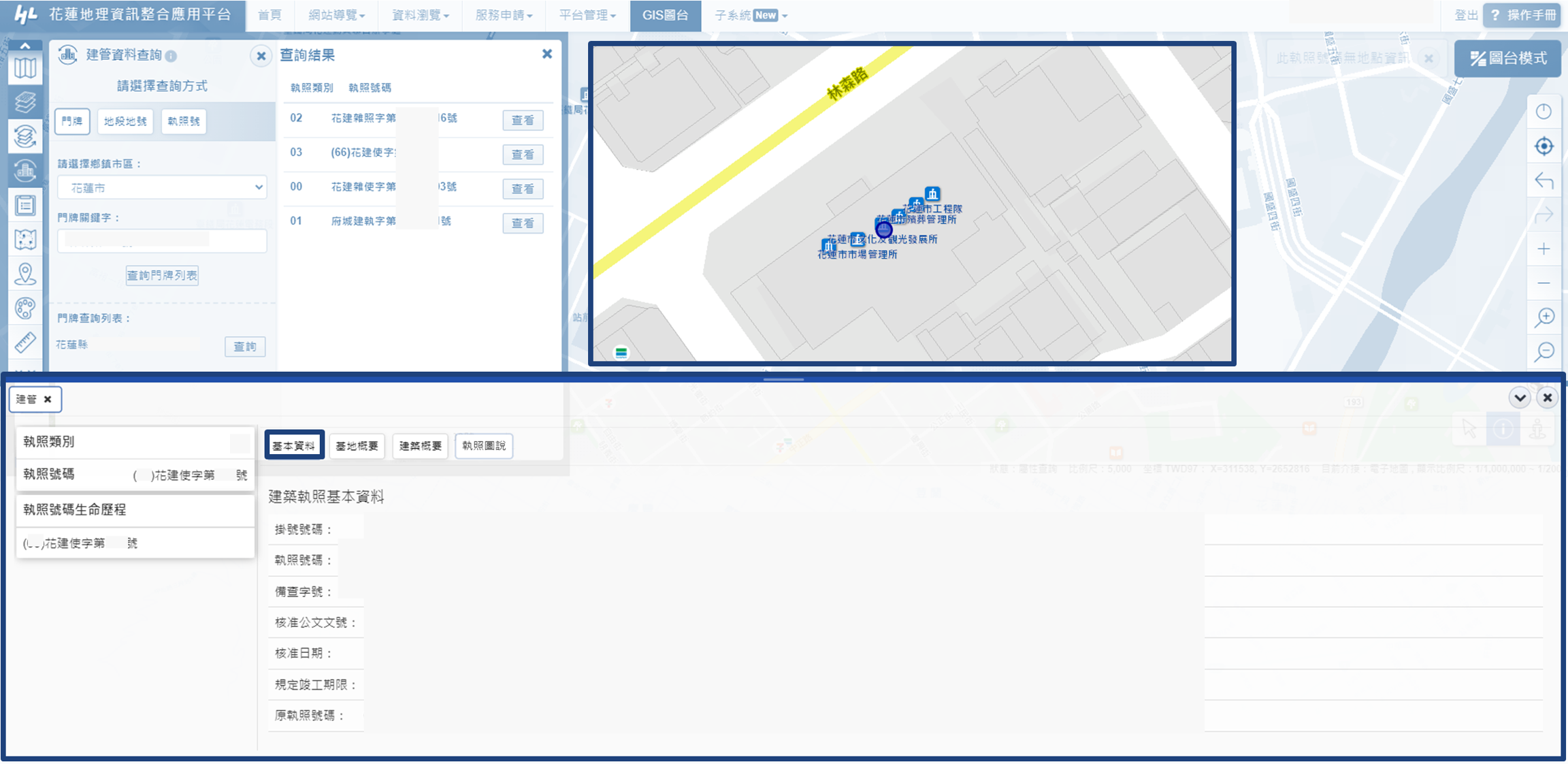Switch to 基地概要 tab
This screenshot has height=764, width=1568.
[x=357, y=446]
